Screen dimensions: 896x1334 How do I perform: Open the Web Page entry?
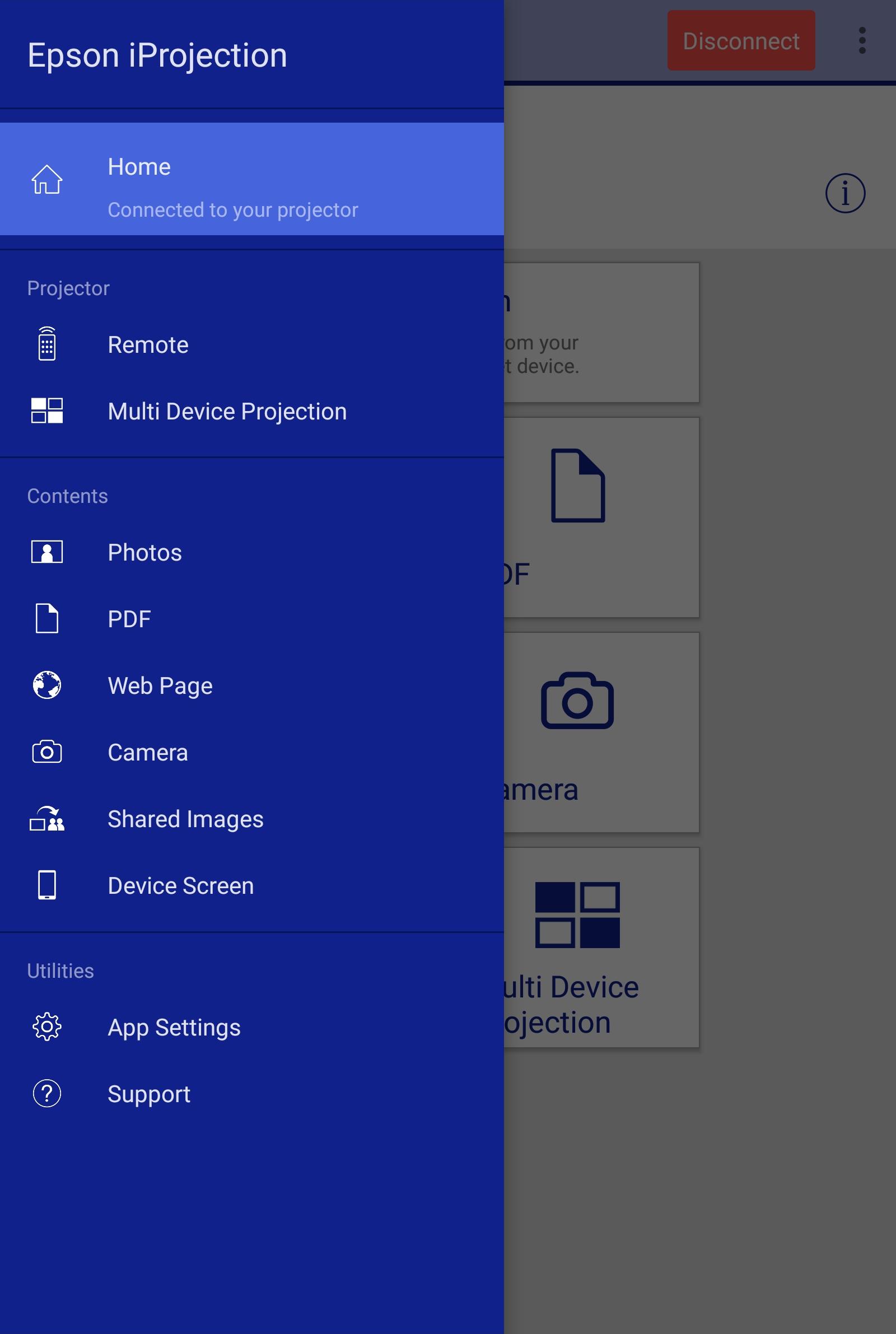point(252,685)
